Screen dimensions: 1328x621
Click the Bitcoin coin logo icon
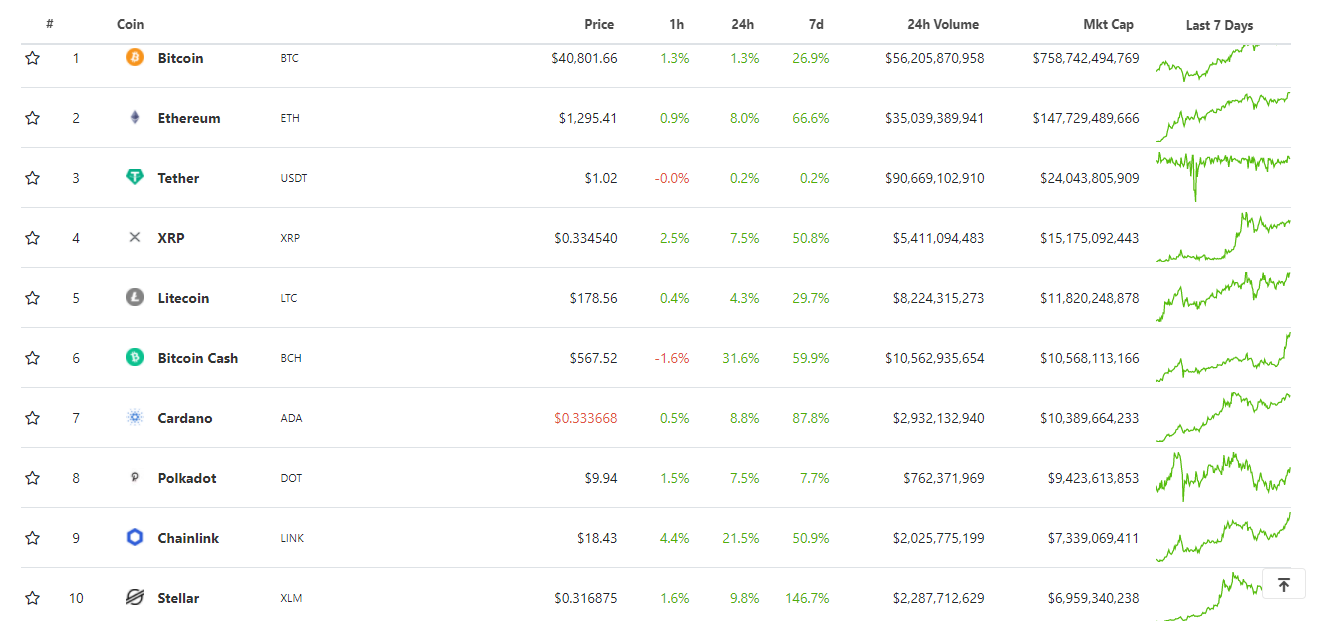pos(134,58)
